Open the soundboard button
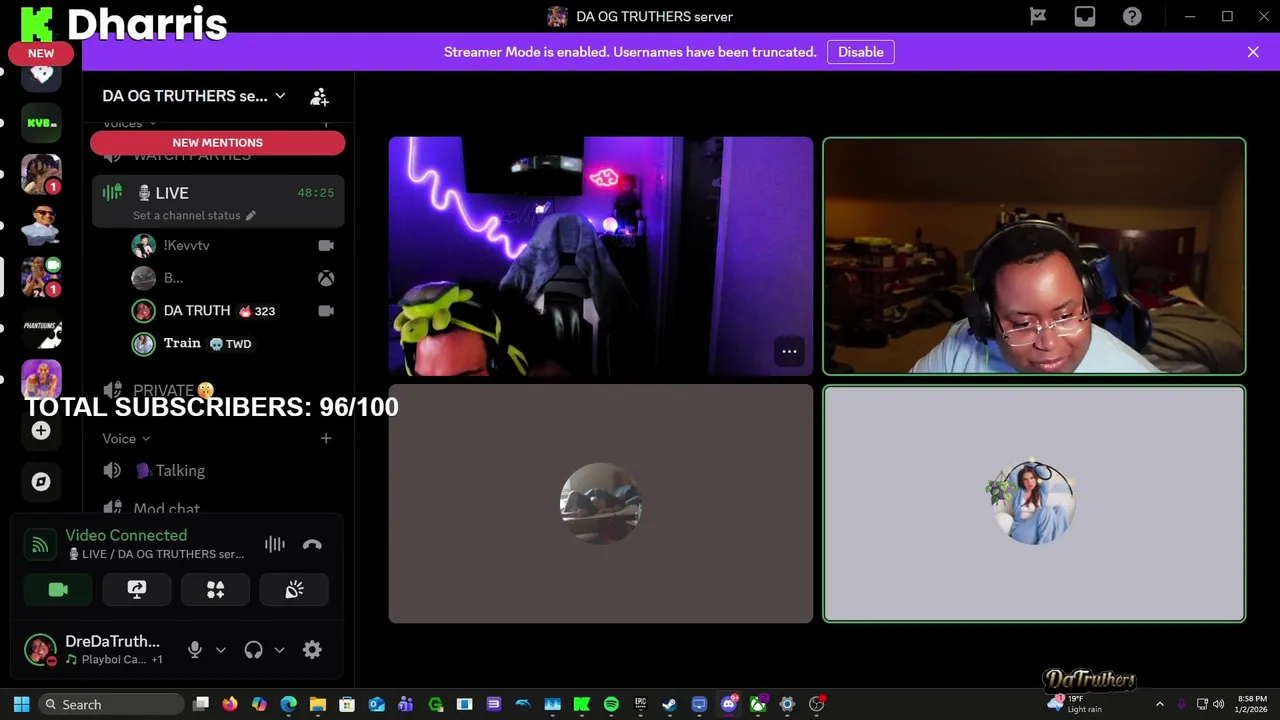Image resolution: width=1280 pixels, height=720 pixels. tap(294, 590)
